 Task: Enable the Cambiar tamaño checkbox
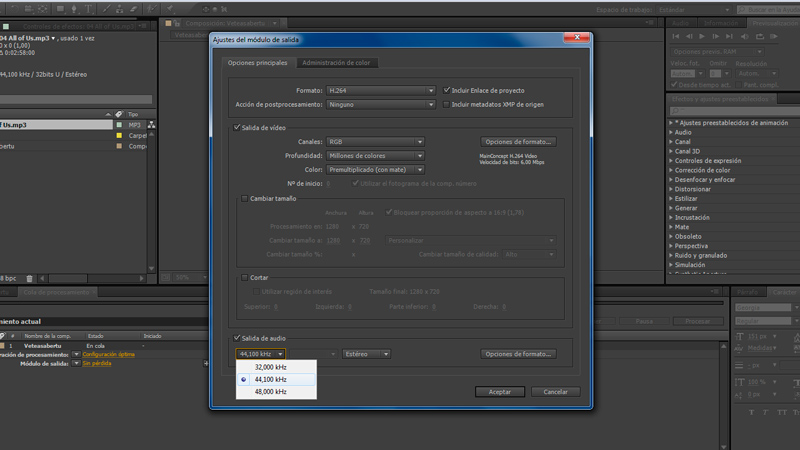[x=244, y=198]
